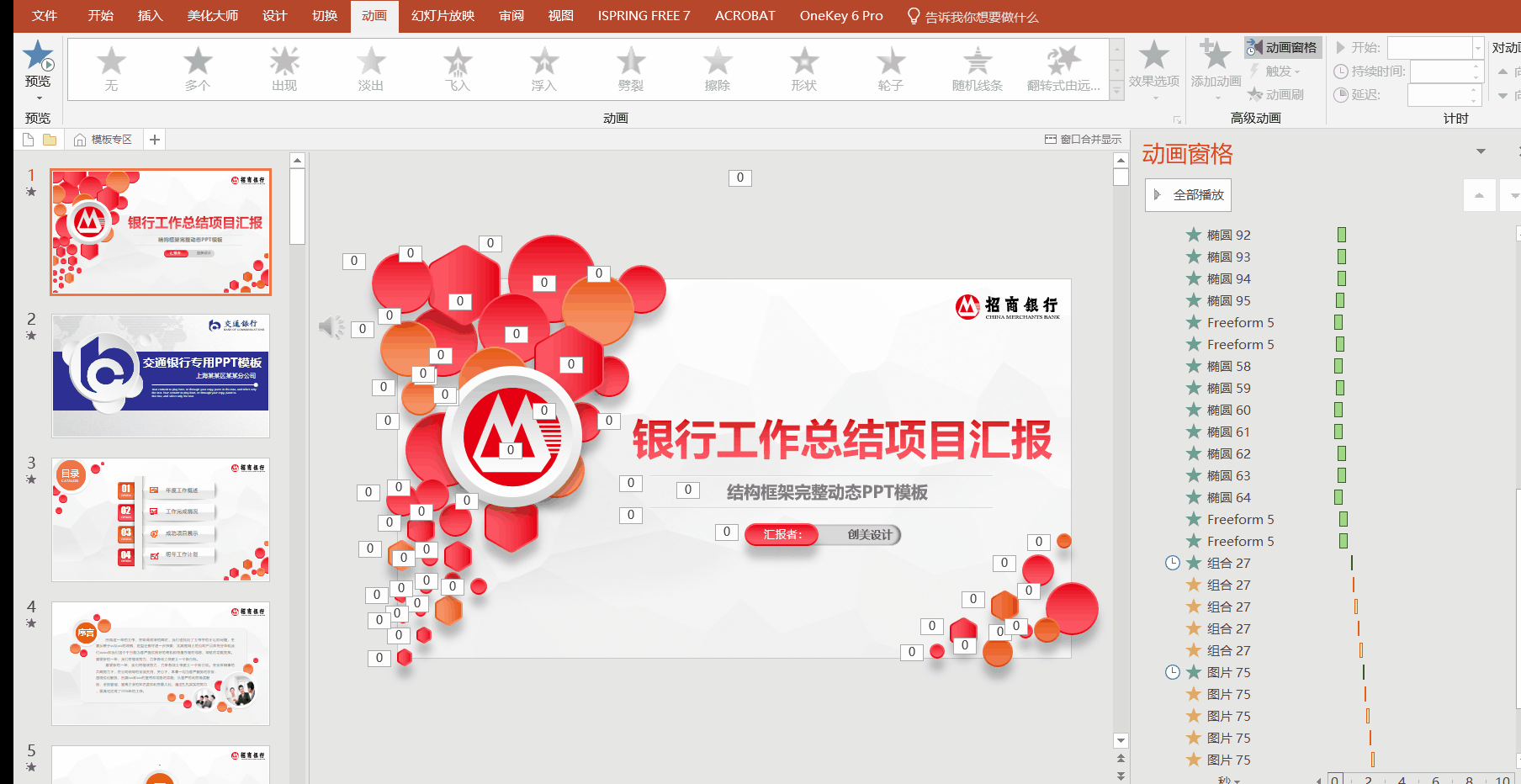Apply the 飞入 (Fly In) animation
The width and height of the screenshot is (1521, 784).
point(458,69)
